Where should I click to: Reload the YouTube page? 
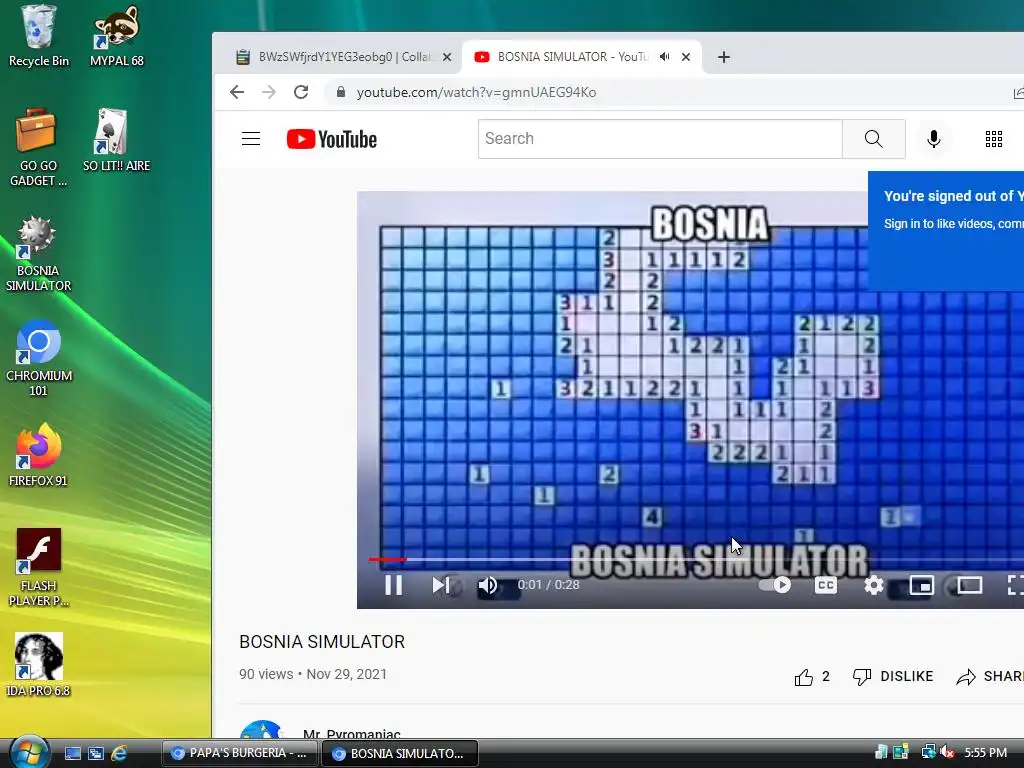pos(300,92)
